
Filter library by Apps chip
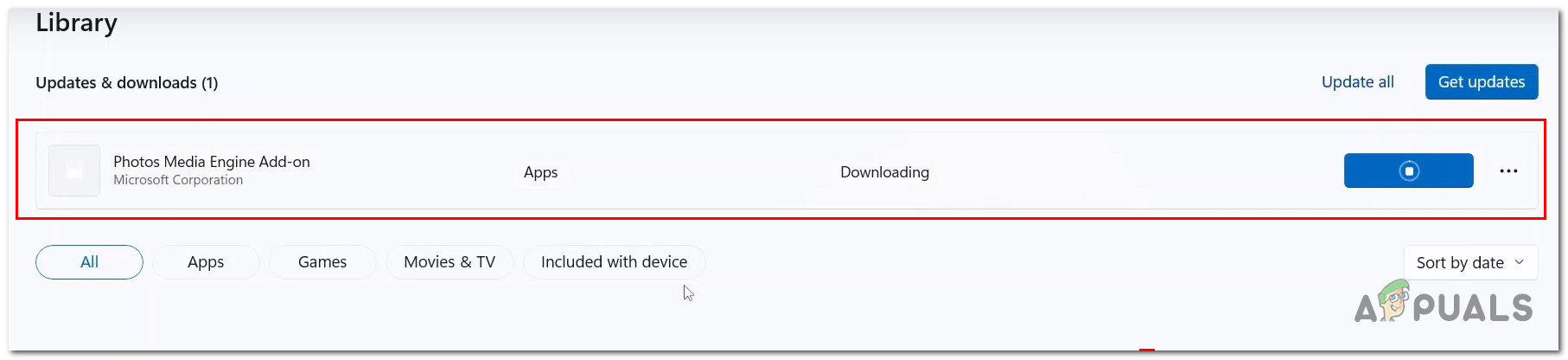click(206, 262)
